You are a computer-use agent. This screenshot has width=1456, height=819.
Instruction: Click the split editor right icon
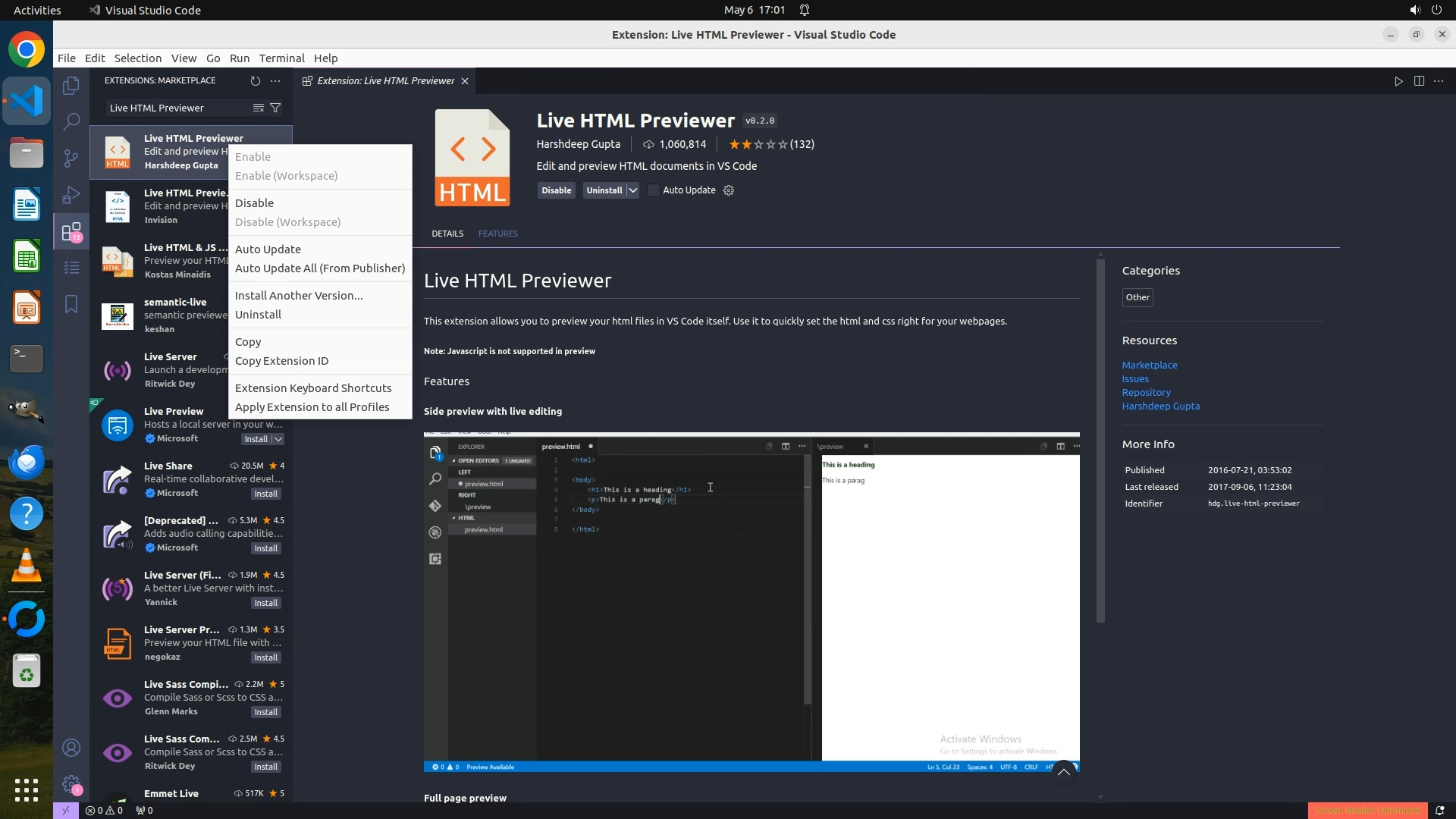pos(1419,81)
